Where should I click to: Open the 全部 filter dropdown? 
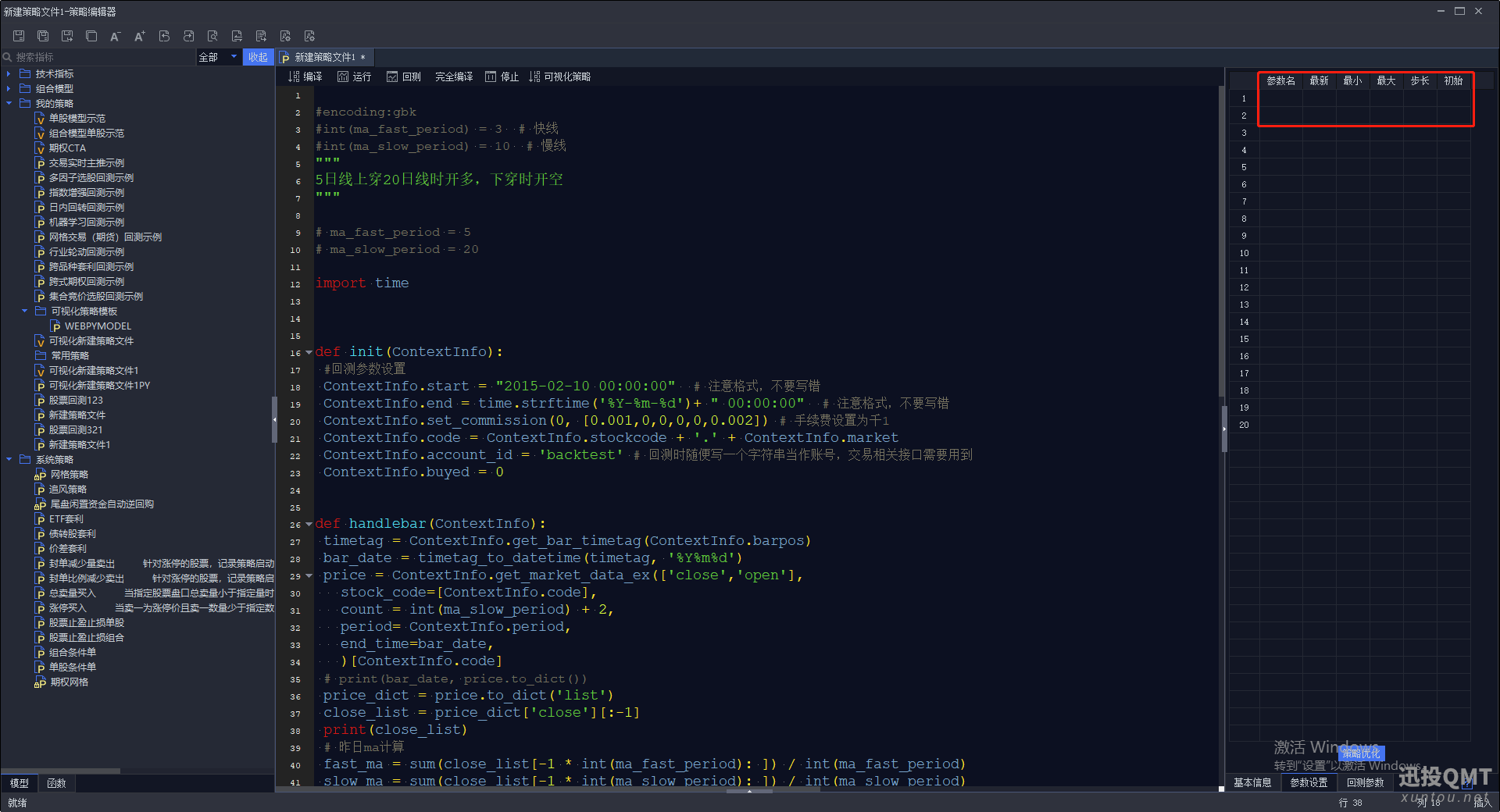(x=218, y=57)
